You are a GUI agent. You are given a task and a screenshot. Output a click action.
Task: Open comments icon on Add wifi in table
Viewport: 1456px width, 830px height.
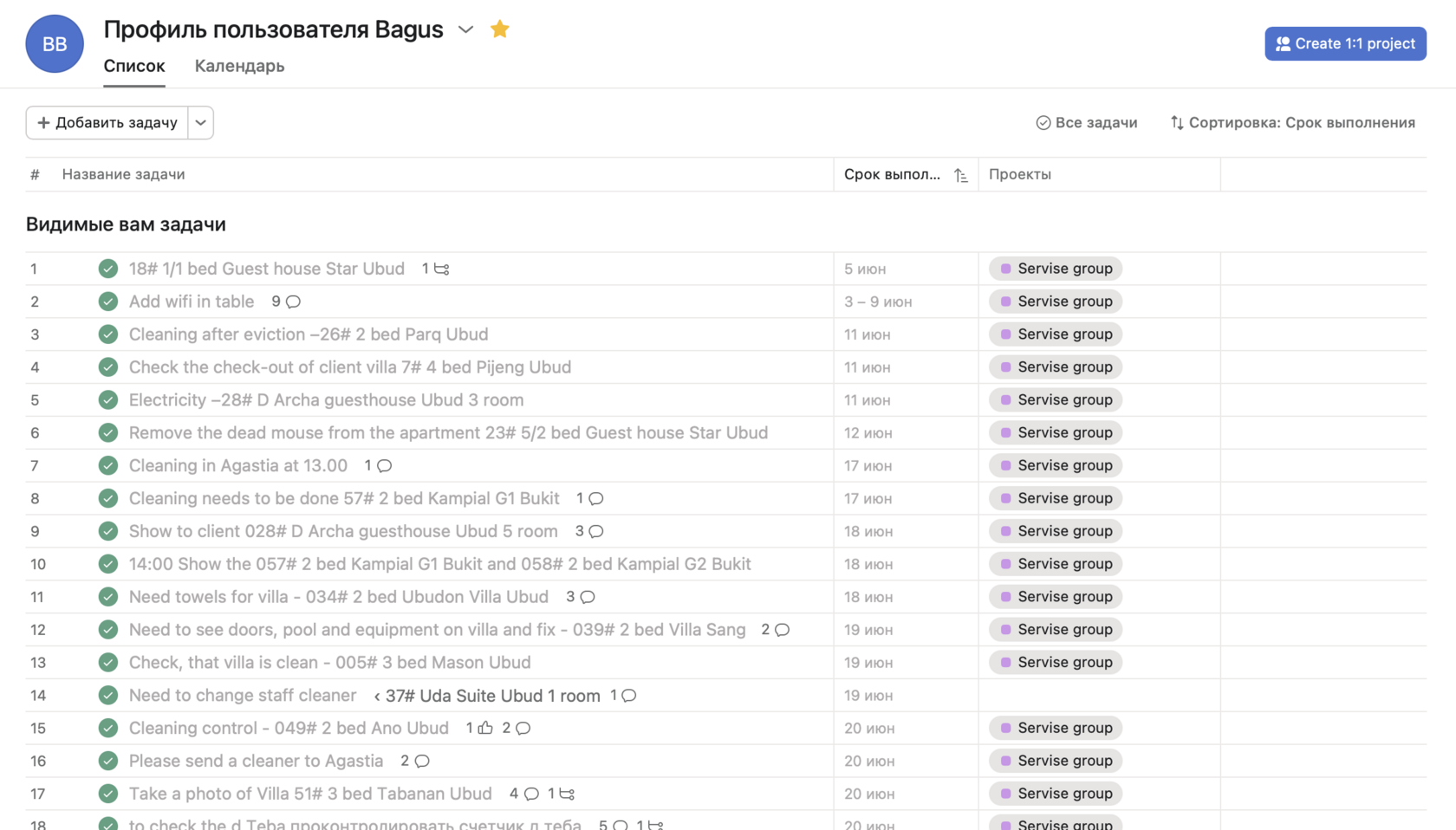293,302
